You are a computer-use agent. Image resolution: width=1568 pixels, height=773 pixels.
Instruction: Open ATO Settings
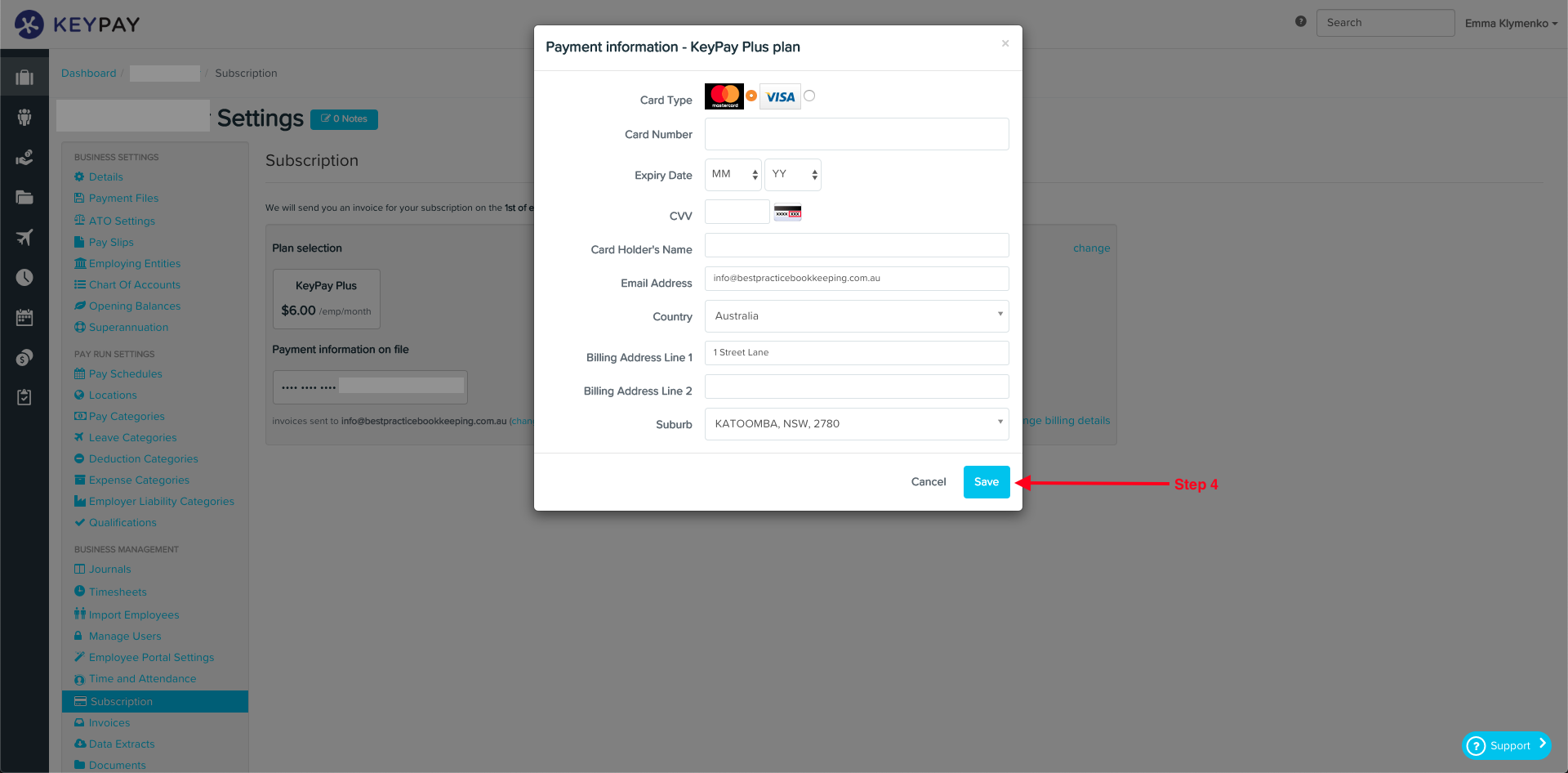click(x=121, y=221)
